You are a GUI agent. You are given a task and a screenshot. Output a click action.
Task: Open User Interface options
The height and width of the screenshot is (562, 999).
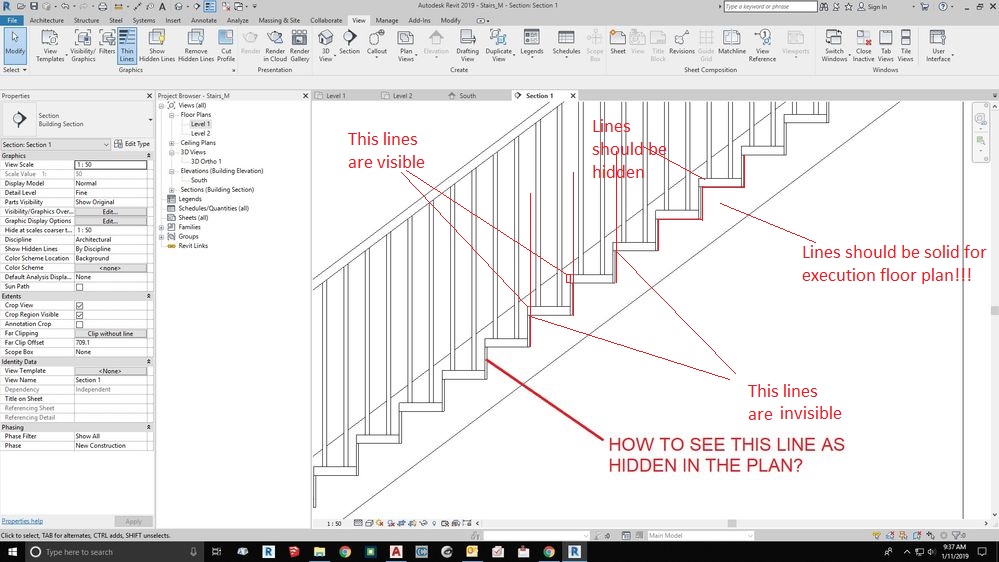click(938, 45)
